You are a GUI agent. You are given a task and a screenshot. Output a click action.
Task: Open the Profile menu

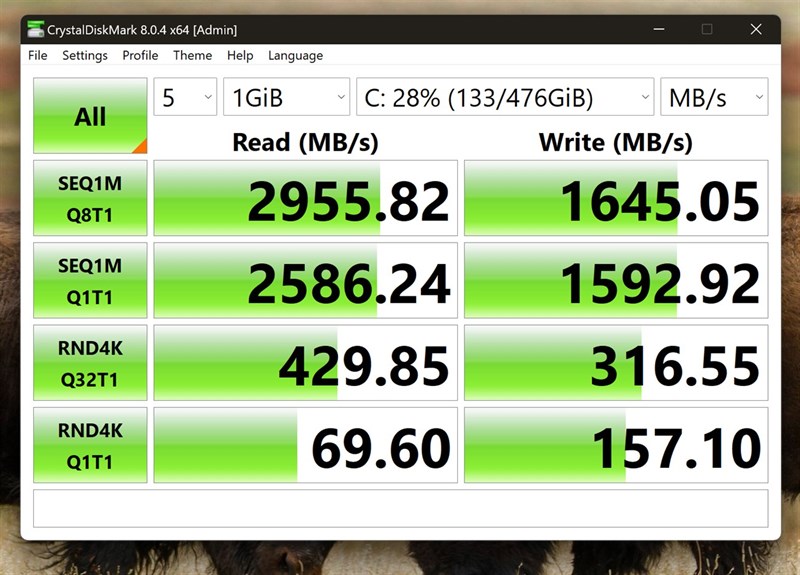tap(140, 55)
